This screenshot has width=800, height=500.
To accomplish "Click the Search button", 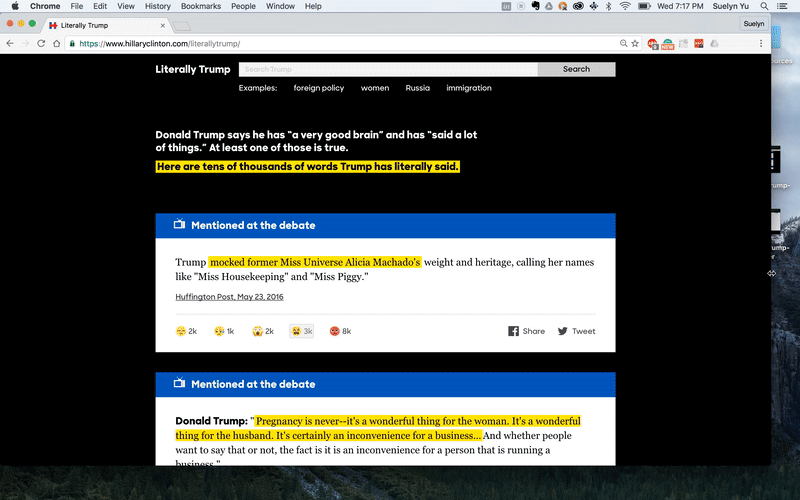I will (x=577, y=69).
